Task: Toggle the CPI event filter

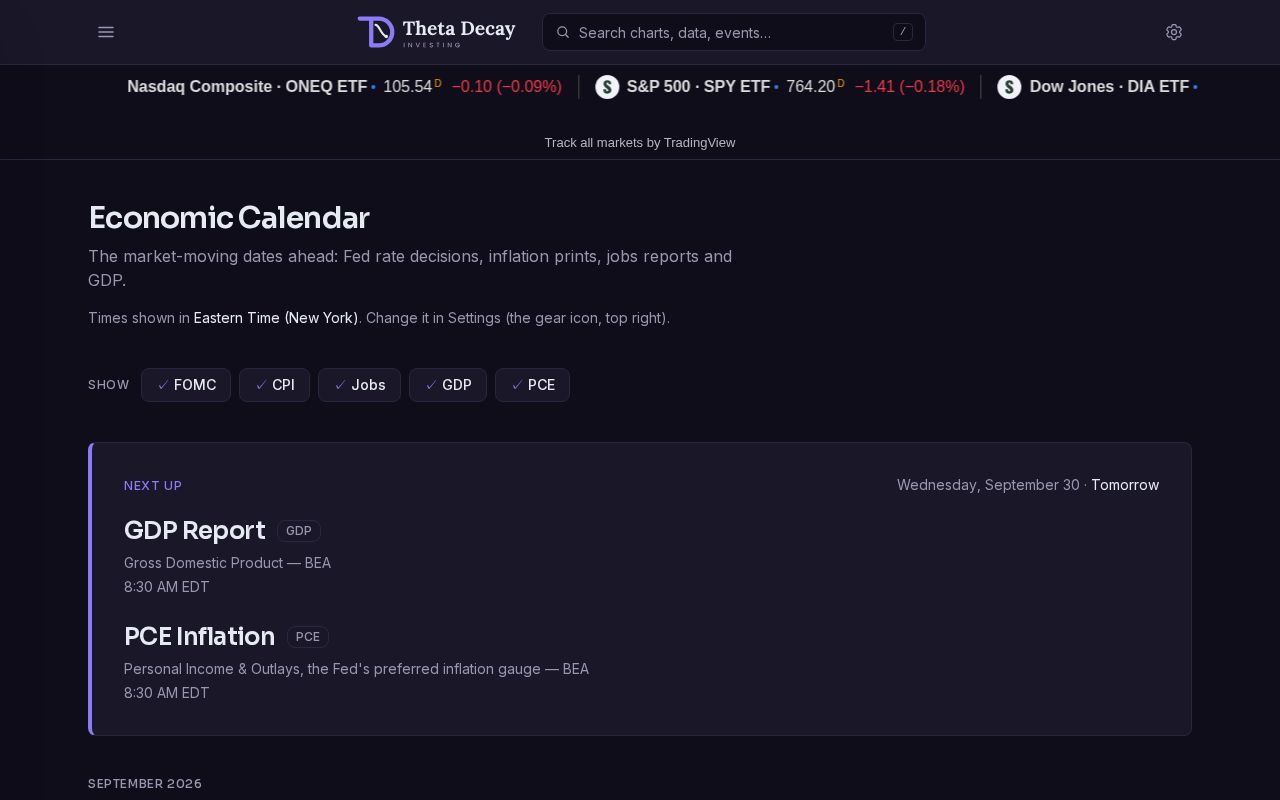Action: [274, 385]
